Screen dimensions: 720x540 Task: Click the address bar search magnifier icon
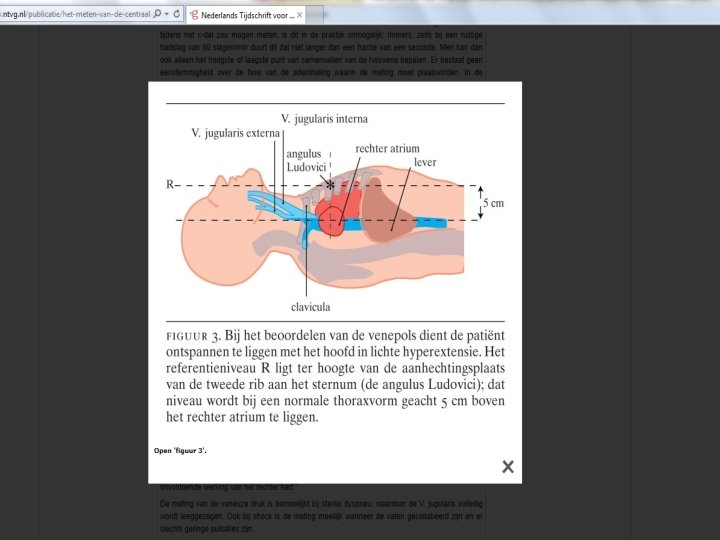157,14
